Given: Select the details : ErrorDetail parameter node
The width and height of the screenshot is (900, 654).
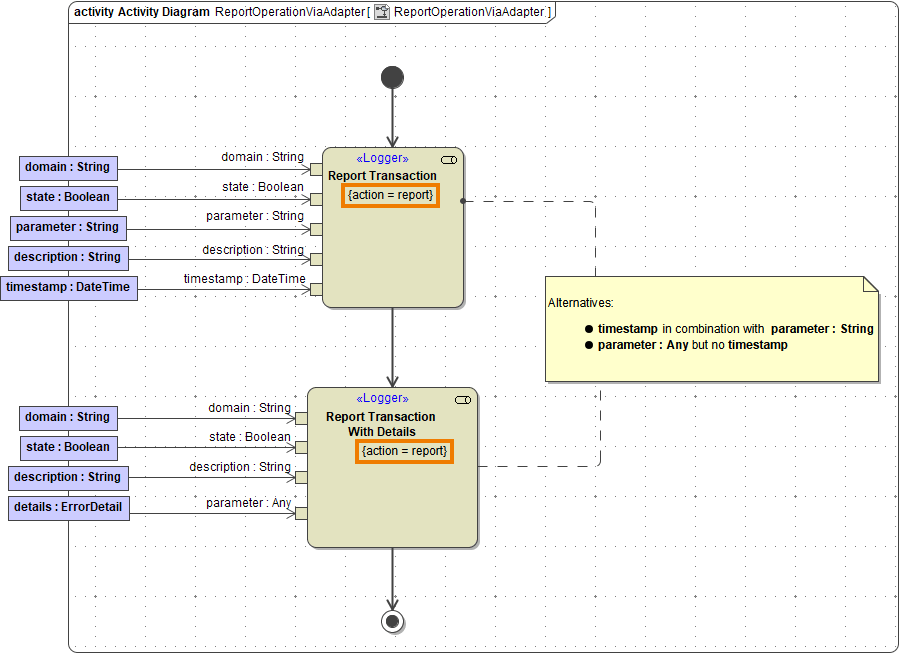Looking at the screenshot, I should (69, 507).
